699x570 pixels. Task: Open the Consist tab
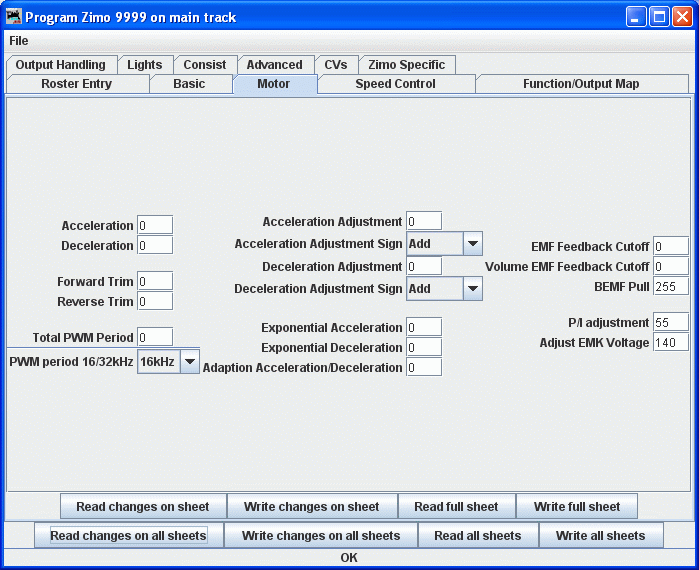tap(205, 65)
